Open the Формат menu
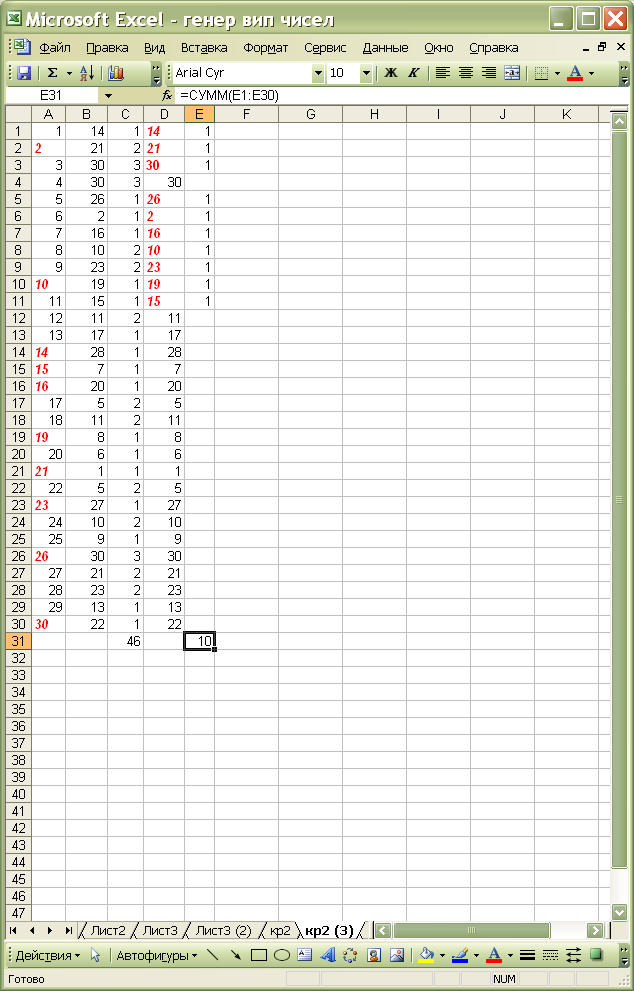The height and width of the screenshot is (991, 634). 265,48
